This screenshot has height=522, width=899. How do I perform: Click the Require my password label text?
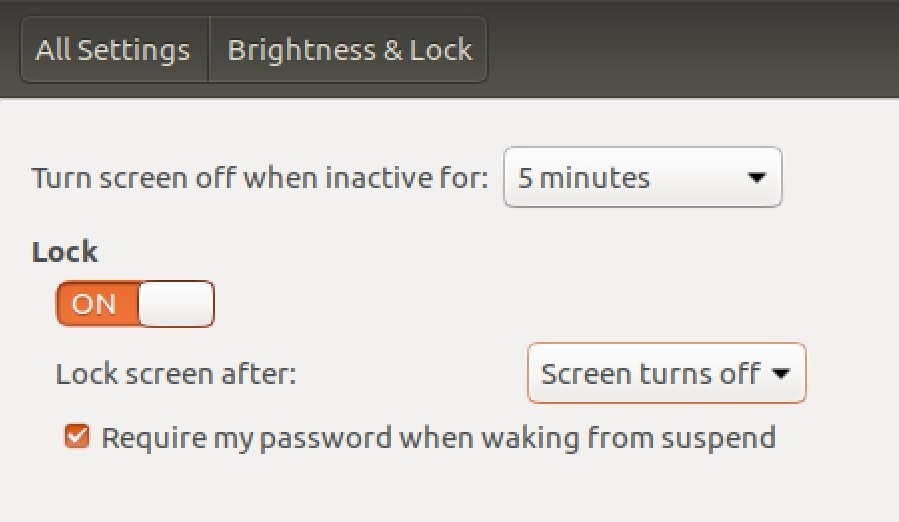[x=439, y=438]
